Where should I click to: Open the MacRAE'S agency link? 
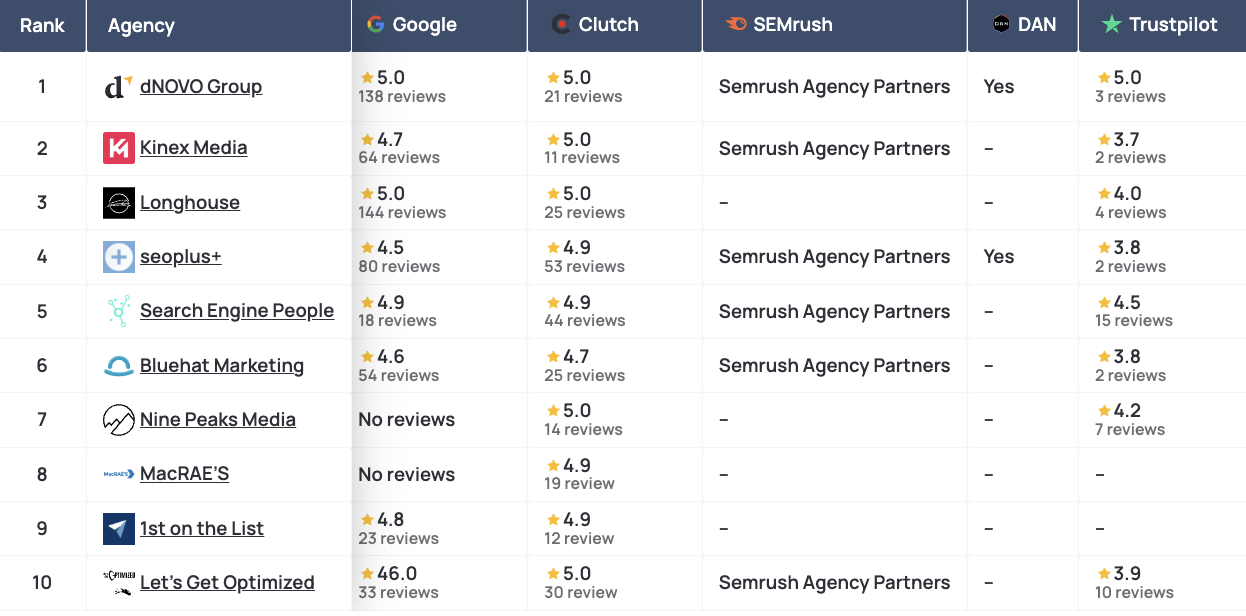pyautogui.click(x=184, y=474)
